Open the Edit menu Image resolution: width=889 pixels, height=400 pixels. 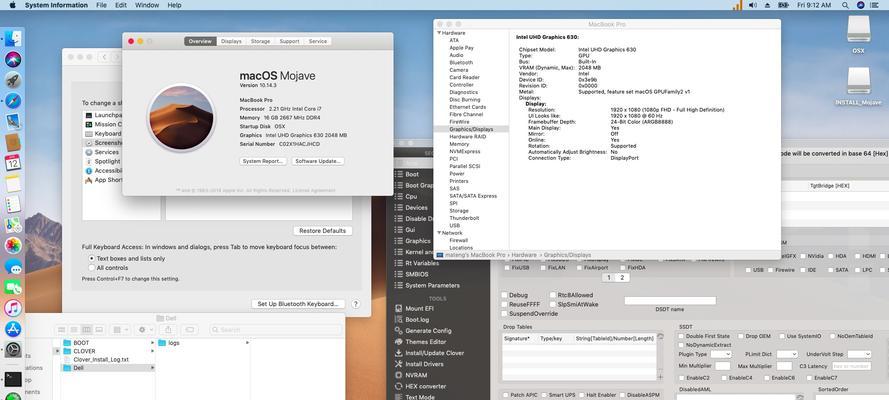coord(121,5)
